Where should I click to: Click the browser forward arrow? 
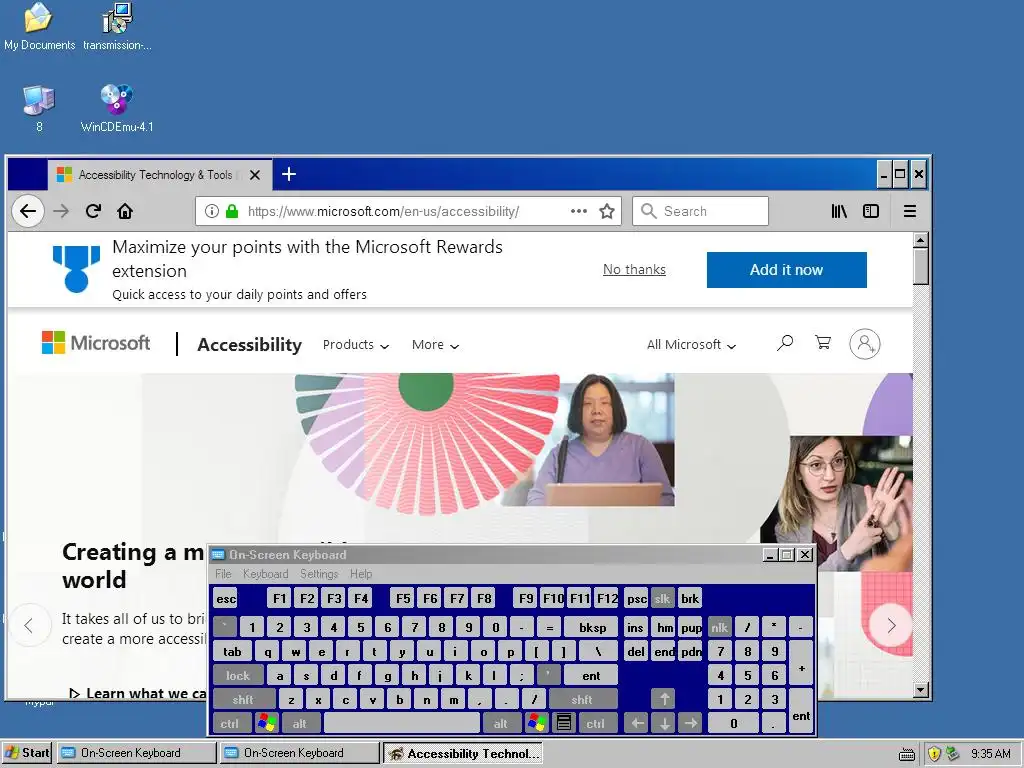pyautogui.click(x=61, y=211)
